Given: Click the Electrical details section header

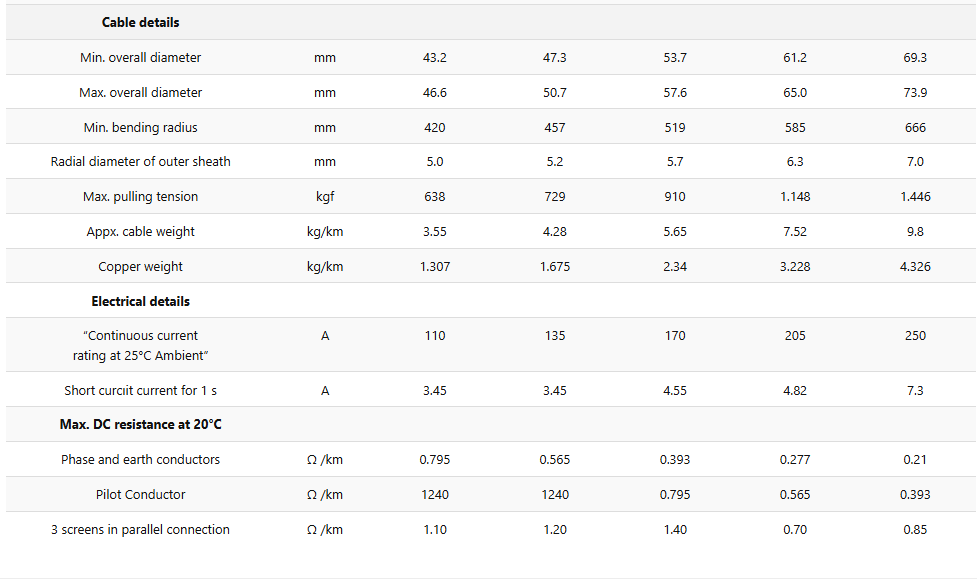Looking at the screenshot, I should click(141, 301).
